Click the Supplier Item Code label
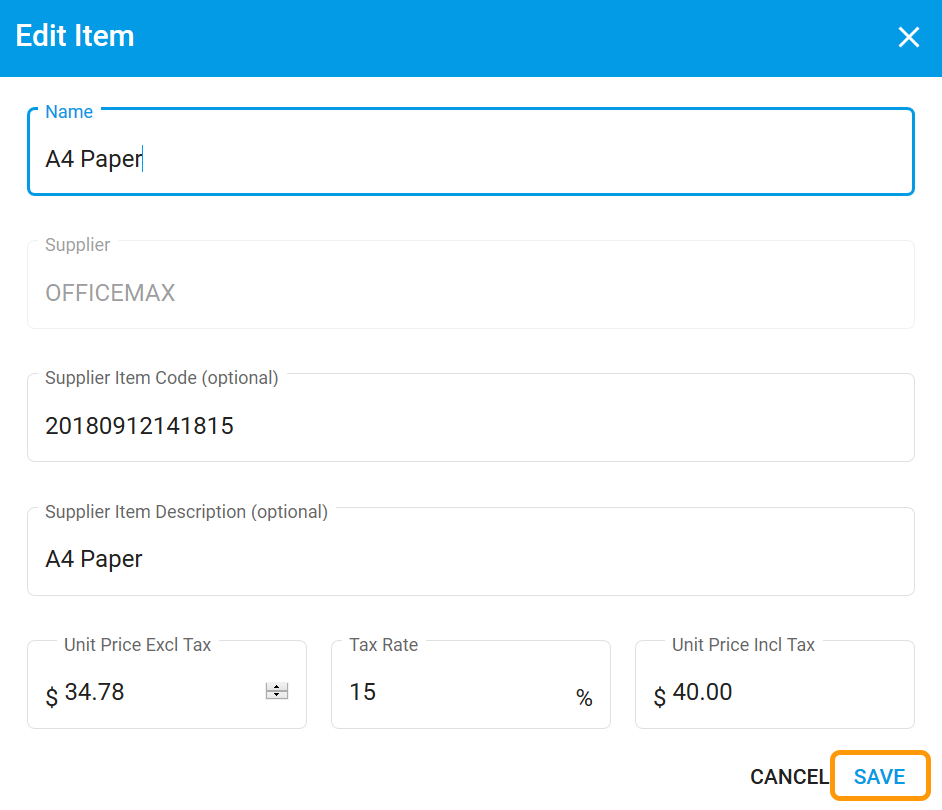942x810 pixels. [161, 378]
